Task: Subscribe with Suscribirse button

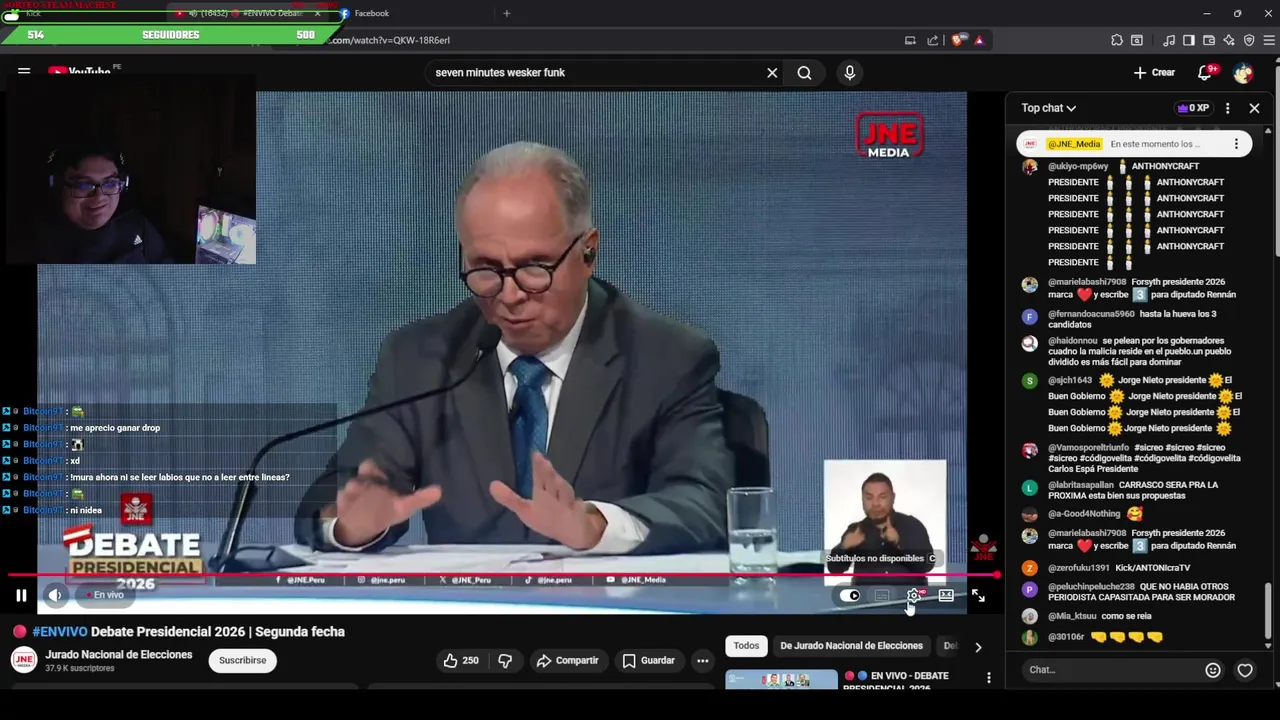Action: pyautogui.click(x=242, y=660)
